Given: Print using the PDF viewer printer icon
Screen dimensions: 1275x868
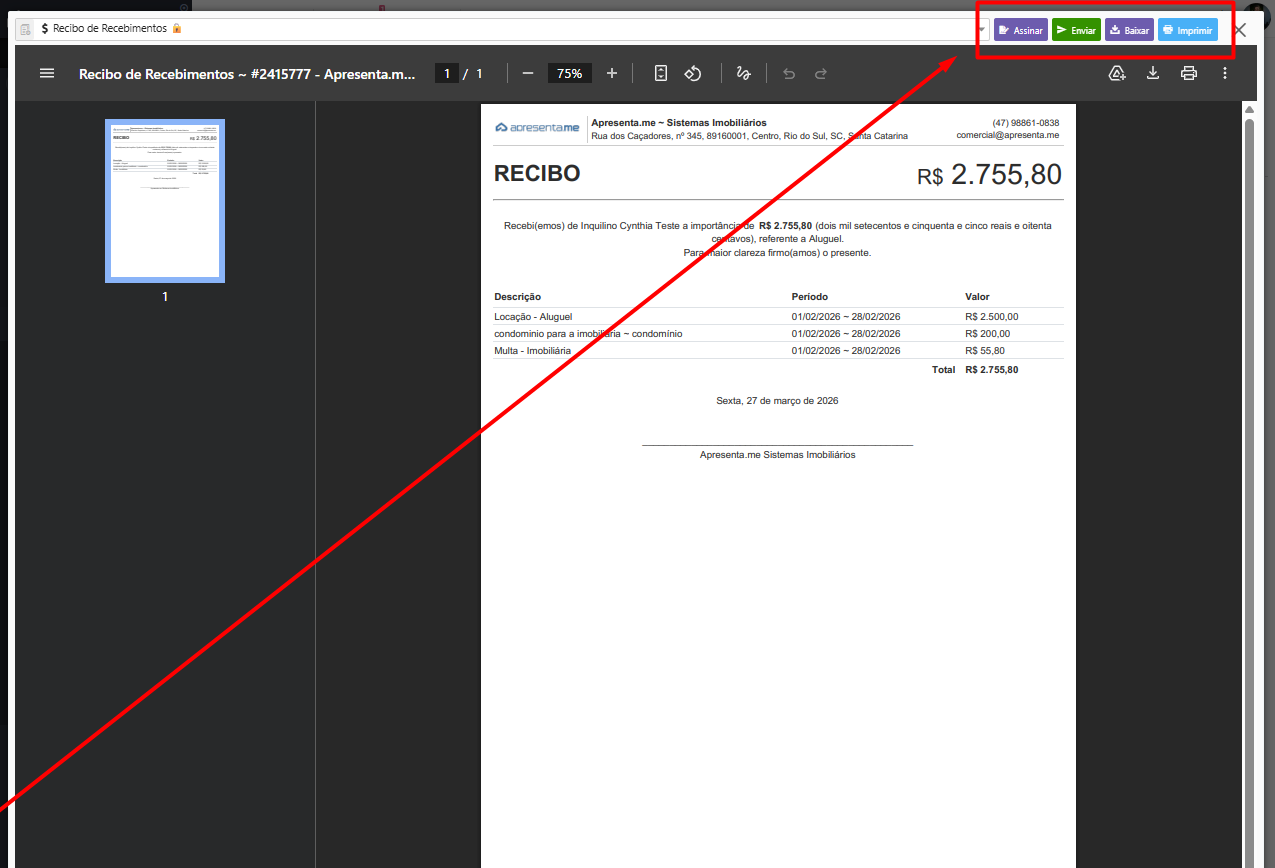Looking at the screenshot, I should [x=1189, y=73].
